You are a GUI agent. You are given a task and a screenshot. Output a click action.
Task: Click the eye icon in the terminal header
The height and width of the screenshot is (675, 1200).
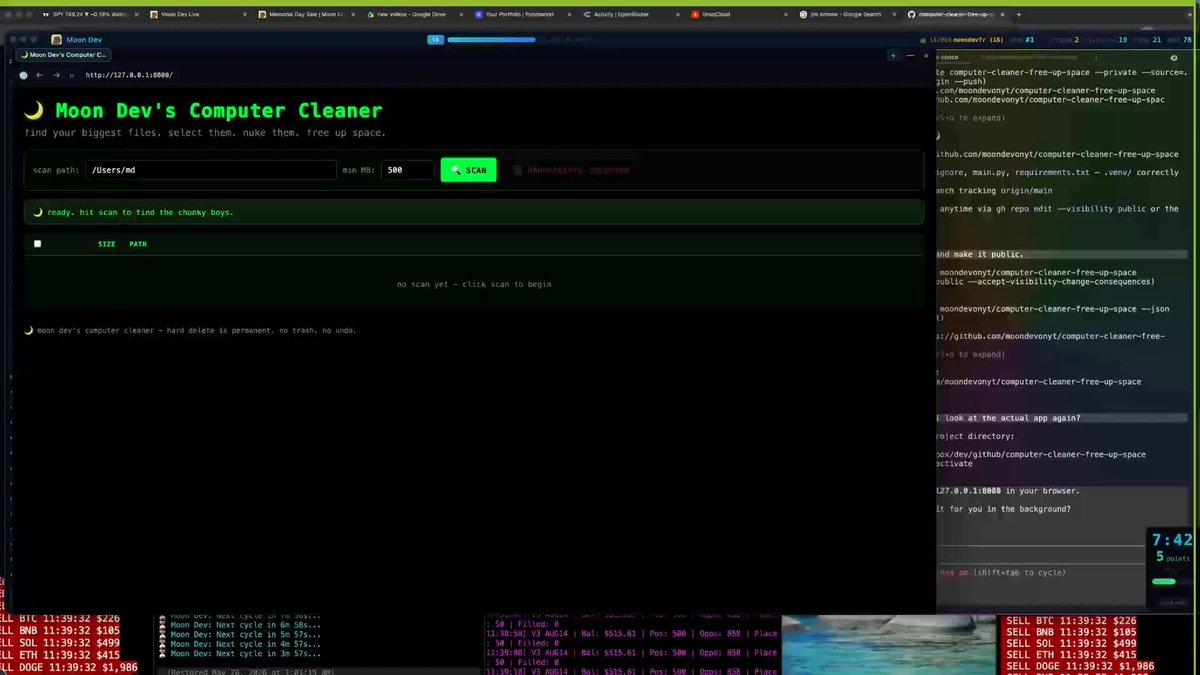click(x=1174, y=57)
